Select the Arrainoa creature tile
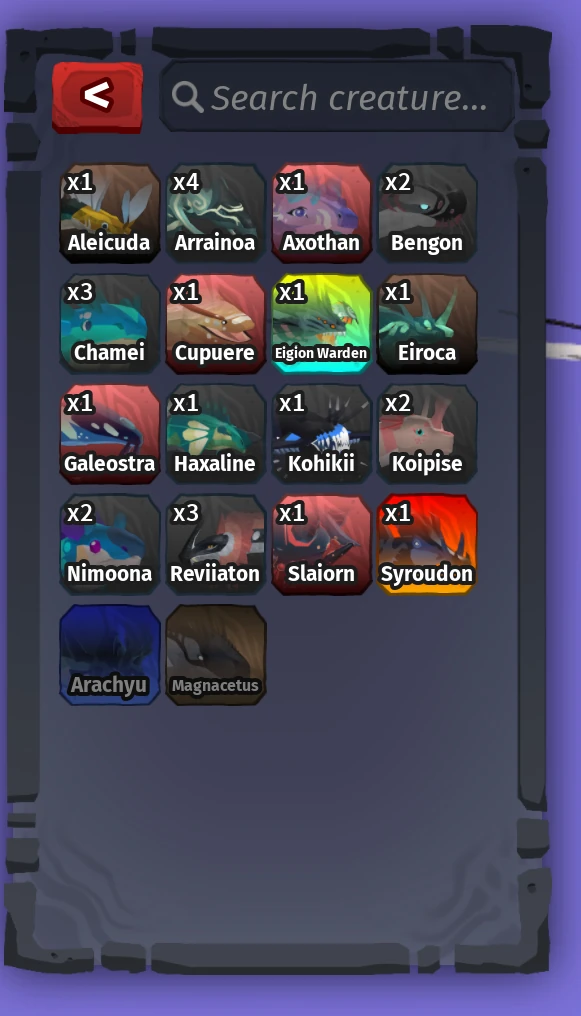581x1016 pixels. pos(216,213)
